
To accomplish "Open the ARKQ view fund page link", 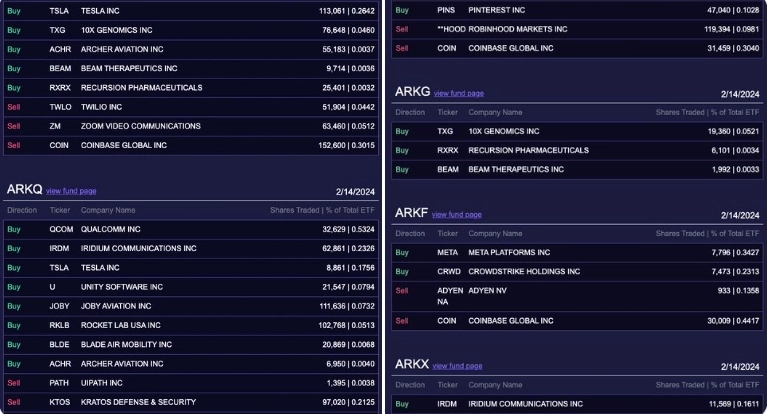I will coord(71,190).
